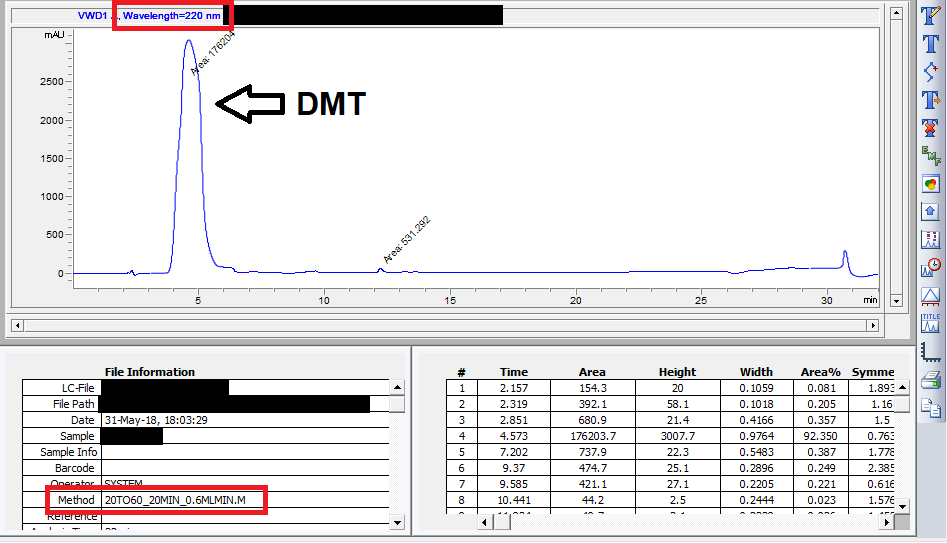947x543 pixels.
Task: Click the Barcode field
Action: pos(245,468)
